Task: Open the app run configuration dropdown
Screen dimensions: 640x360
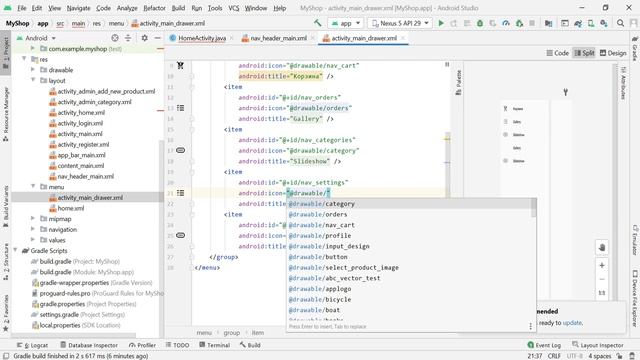Action: click(x=345, y=23)
